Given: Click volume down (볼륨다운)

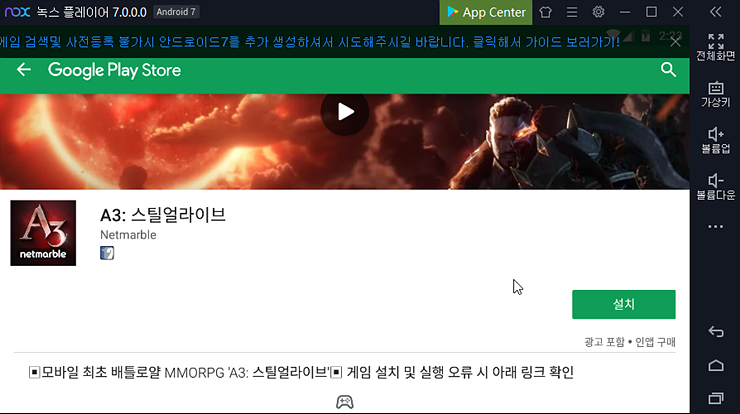Looking at the screenshot, I should [x=715, y=187].
